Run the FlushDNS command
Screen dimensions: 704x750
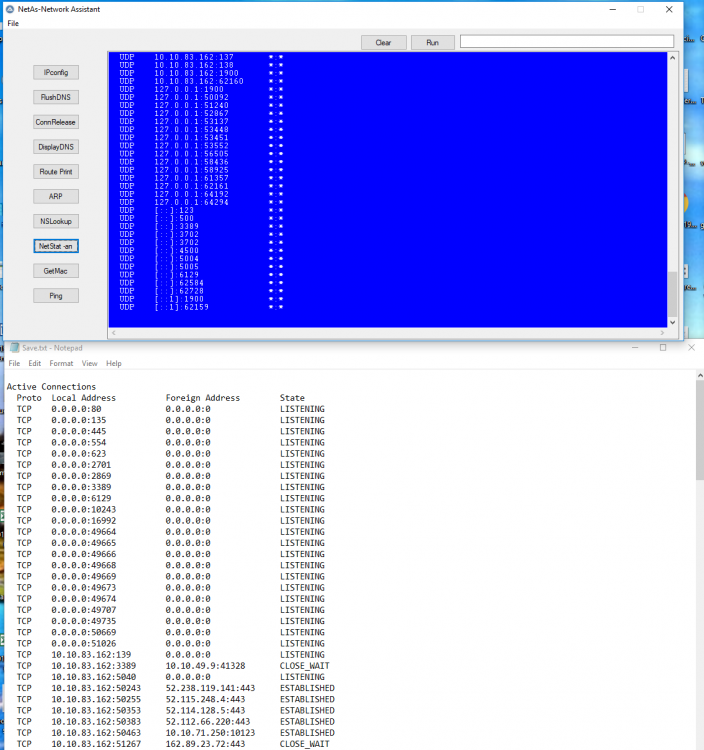click(56, 97)
